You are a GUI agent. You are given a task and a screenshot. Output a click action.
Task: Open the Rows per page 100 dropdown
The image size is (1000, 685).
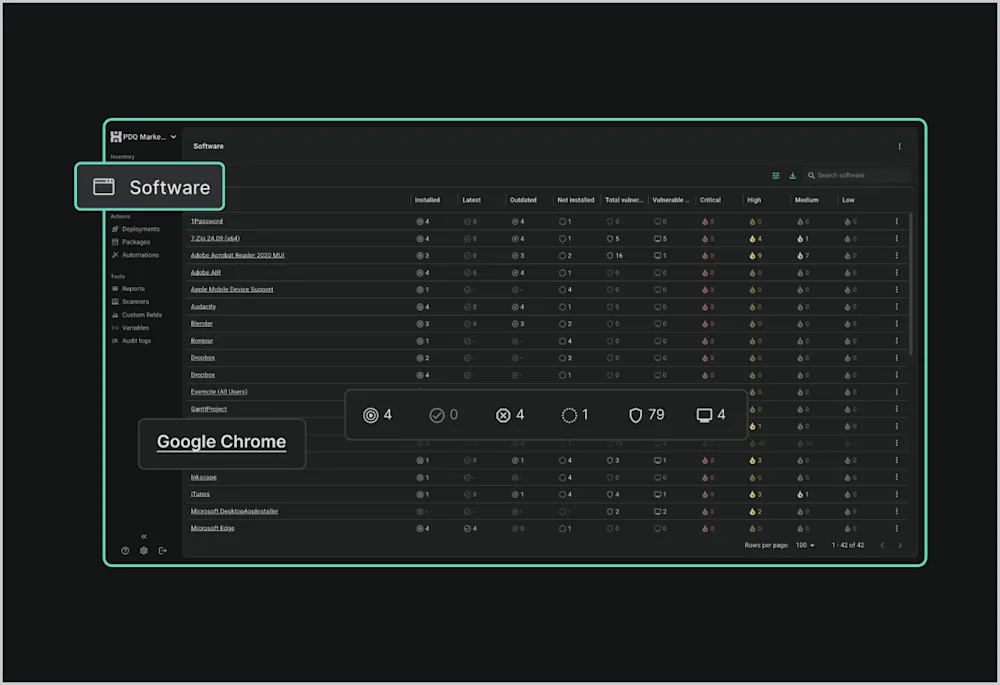[805, 545]
